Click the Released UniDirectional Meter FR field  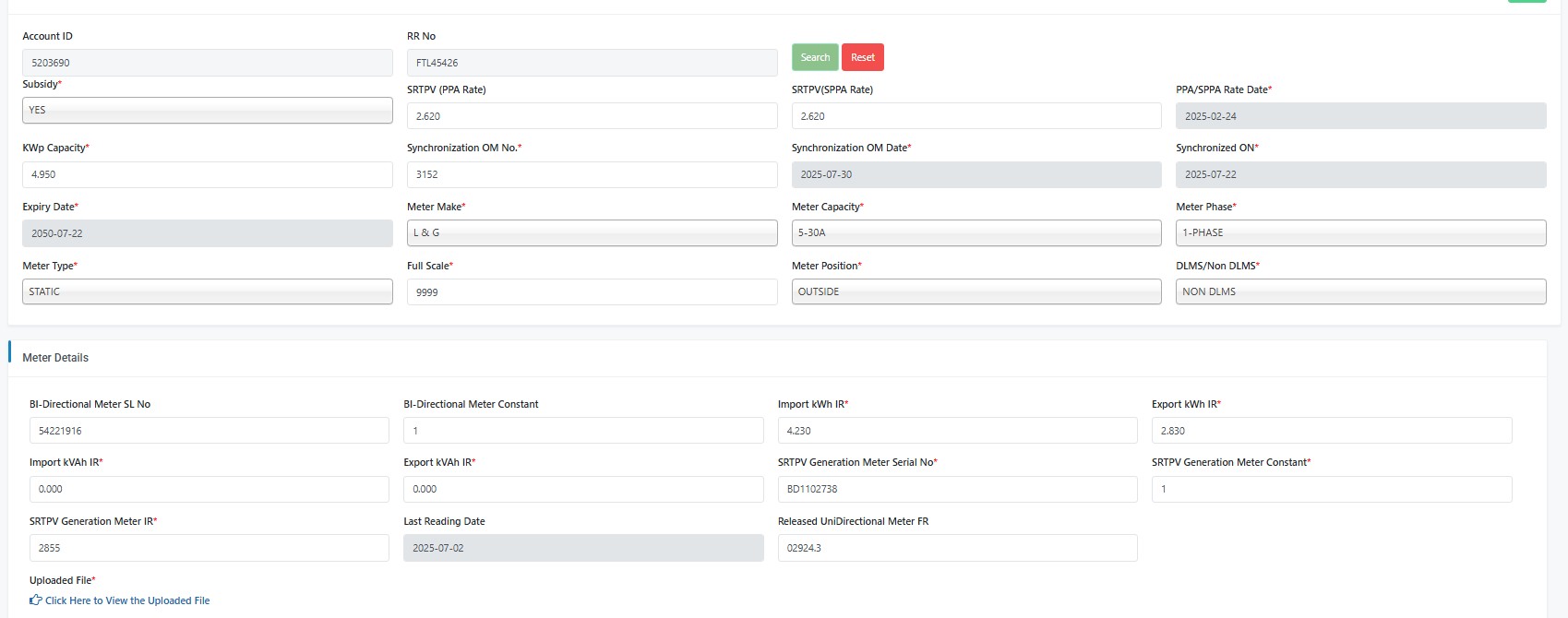click(957, 548)
